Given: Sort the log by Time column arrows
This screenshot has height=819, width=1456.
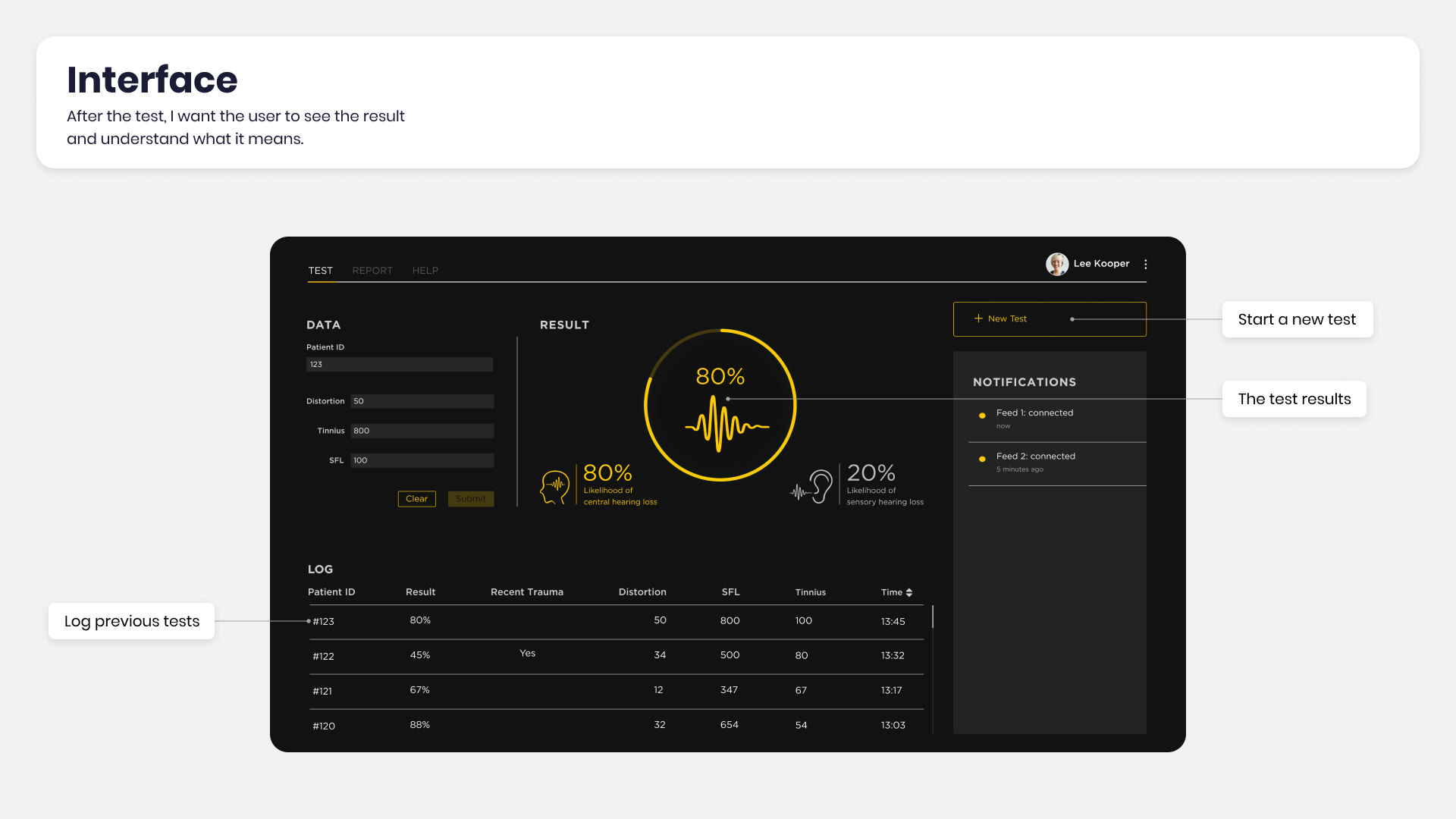Looking at the screenshot, I should [908, 592].
